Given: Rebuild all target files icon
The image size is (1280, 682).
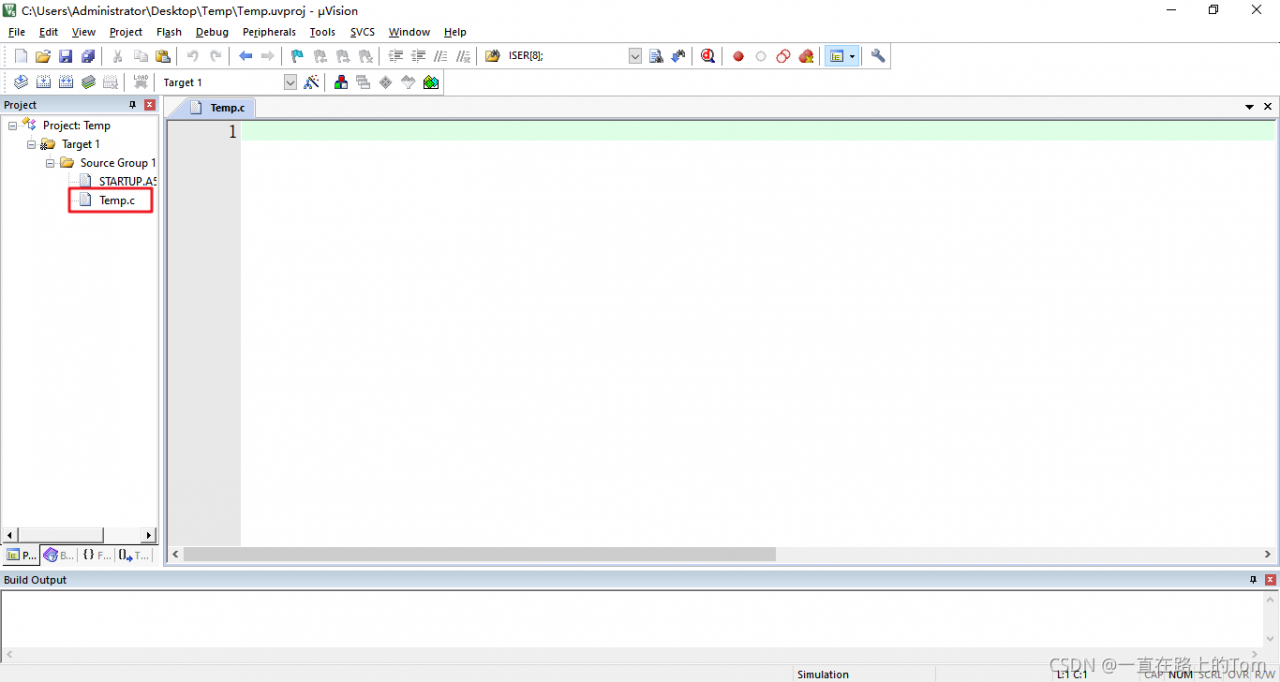Looking at the screenshot, I should [x=65, y=82].
